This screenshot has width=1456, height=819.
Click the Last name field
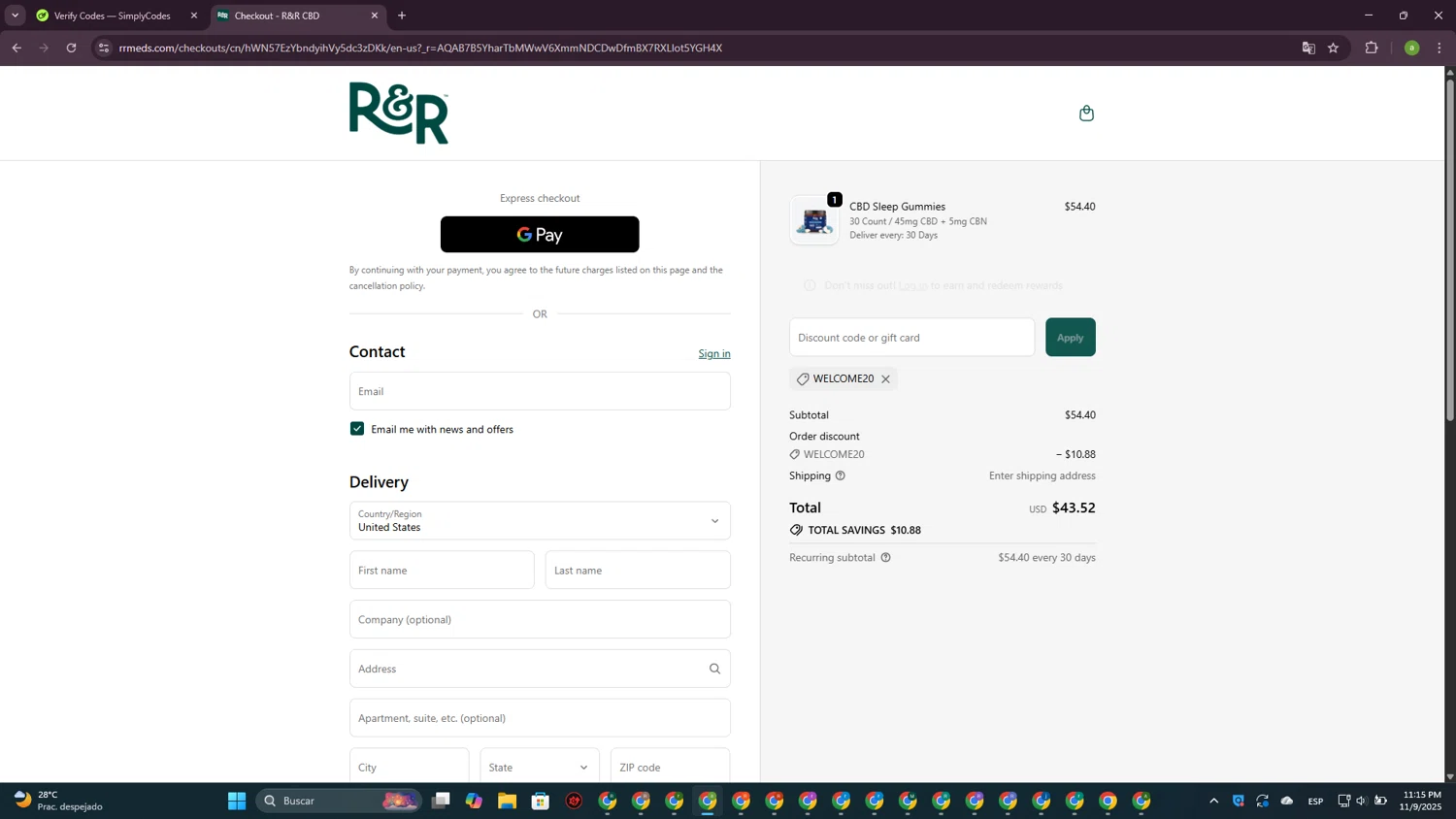pyautogui.click(x=638, y=571)
